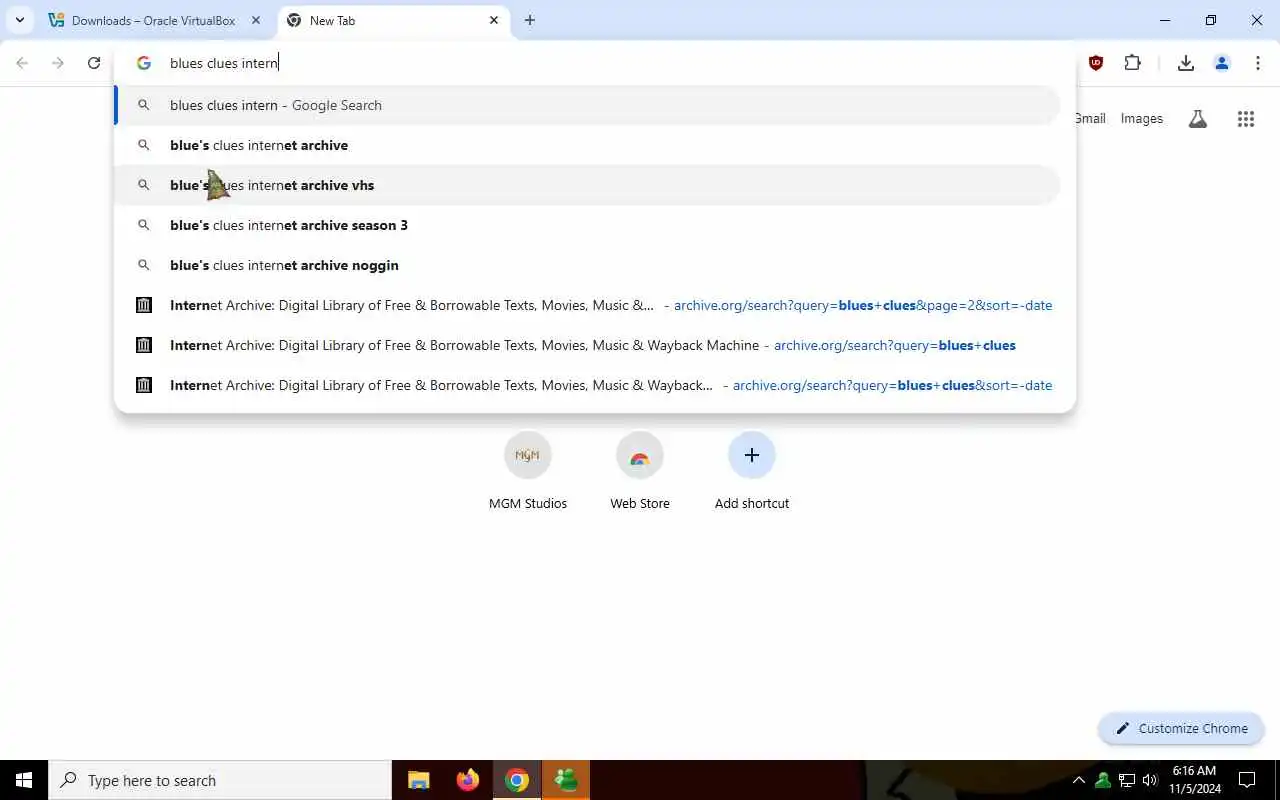Click the Chrome taskbar icon

(x=517, y=780)
